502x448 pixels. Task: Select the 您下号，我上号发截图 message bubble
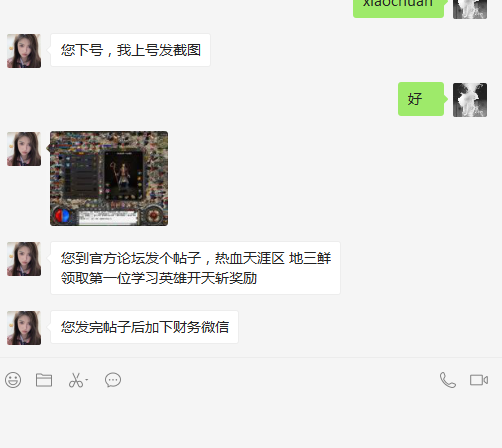(130, 50)
